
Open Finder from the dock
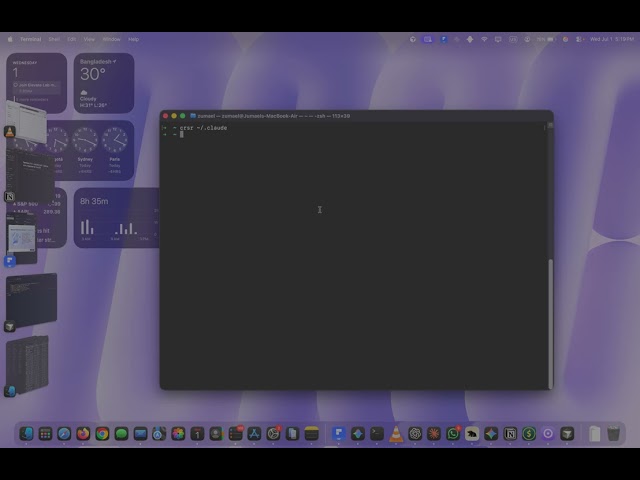coord(26,433)
